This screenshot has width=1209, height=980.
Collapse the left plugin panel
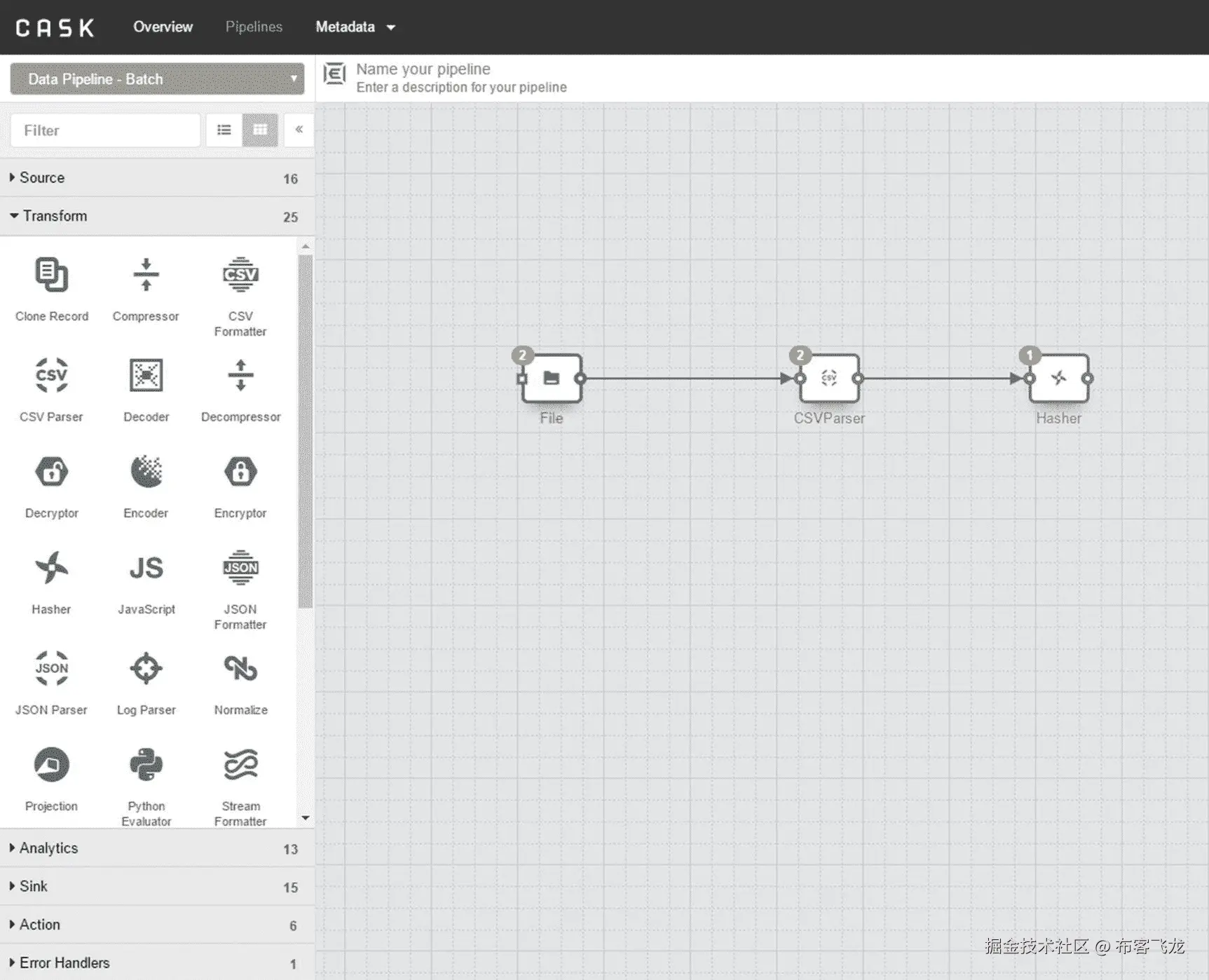click(x=299, y=130)
